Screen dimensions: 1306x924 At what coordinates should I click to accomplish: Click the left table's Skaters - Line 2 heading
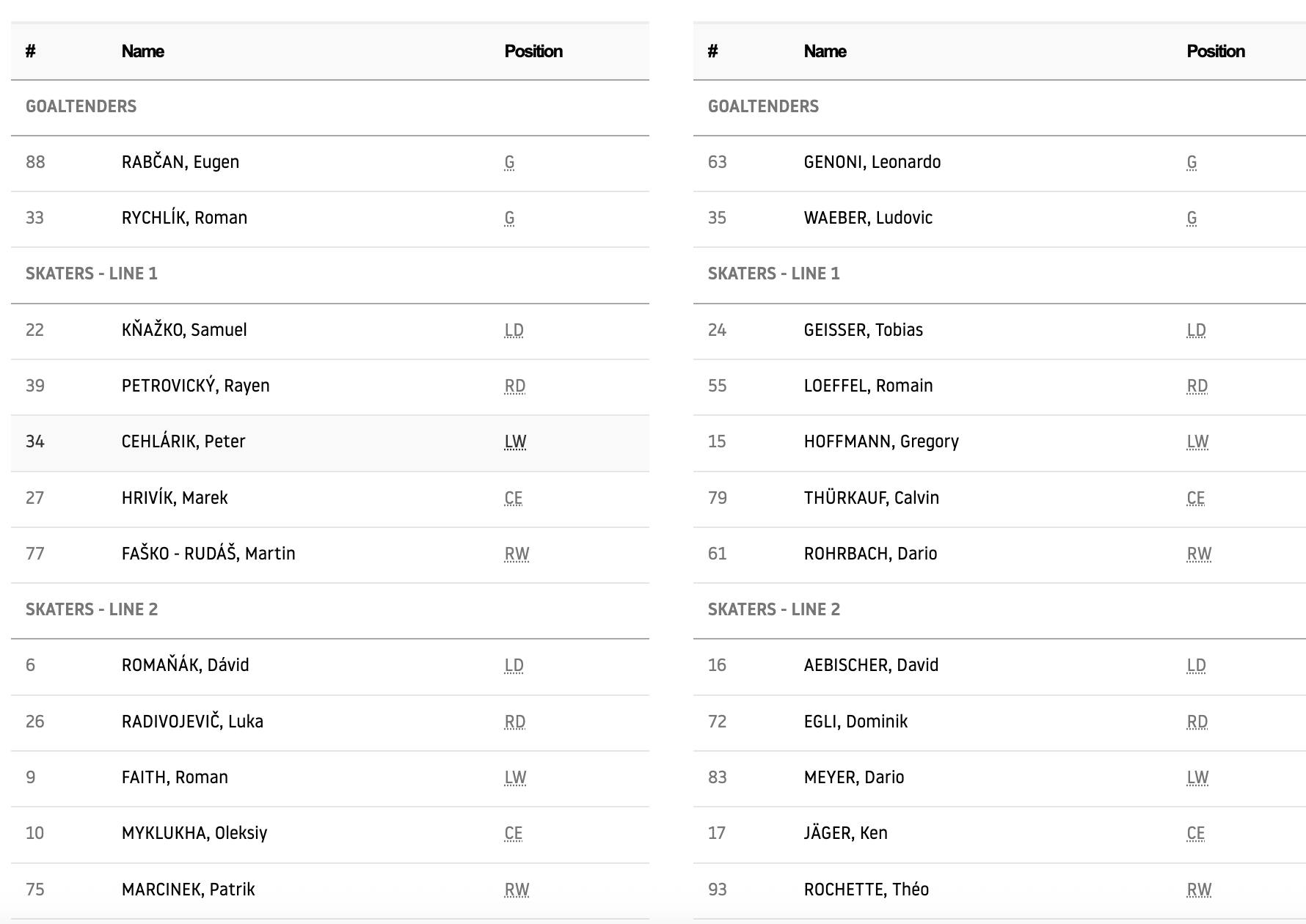click(92, 609)
